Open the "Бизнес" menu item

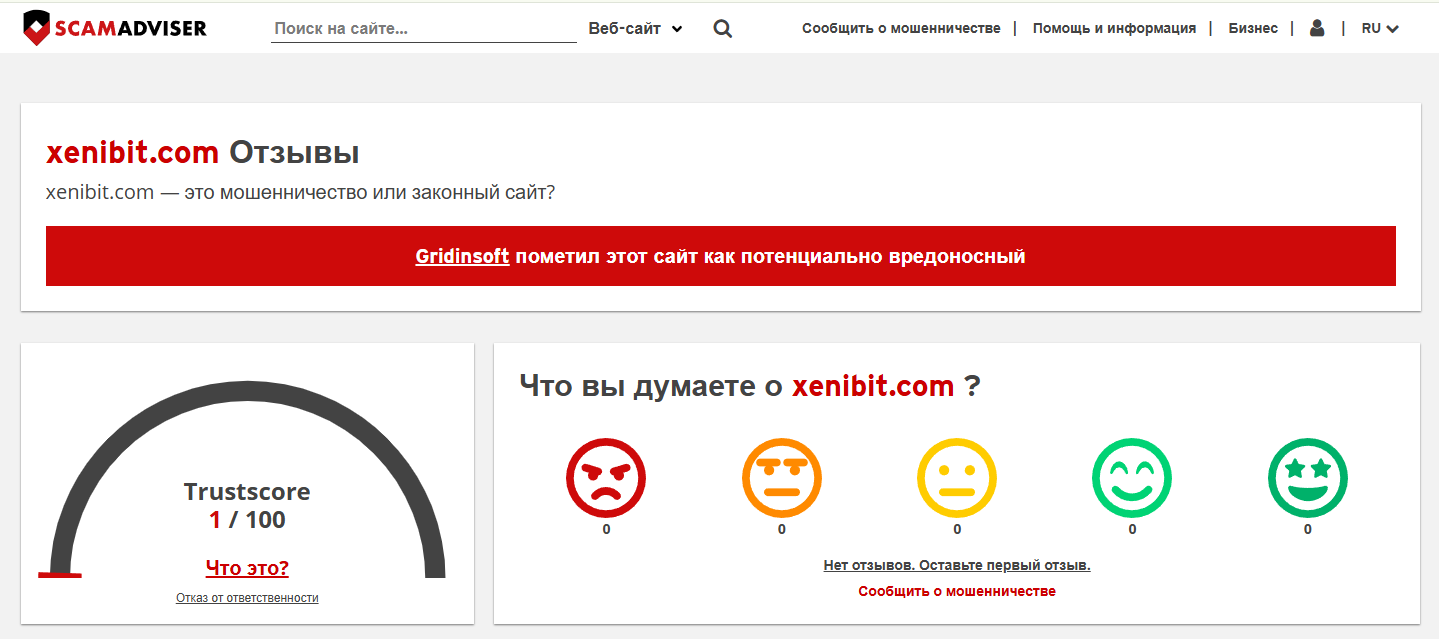[x=1253, y=28]
